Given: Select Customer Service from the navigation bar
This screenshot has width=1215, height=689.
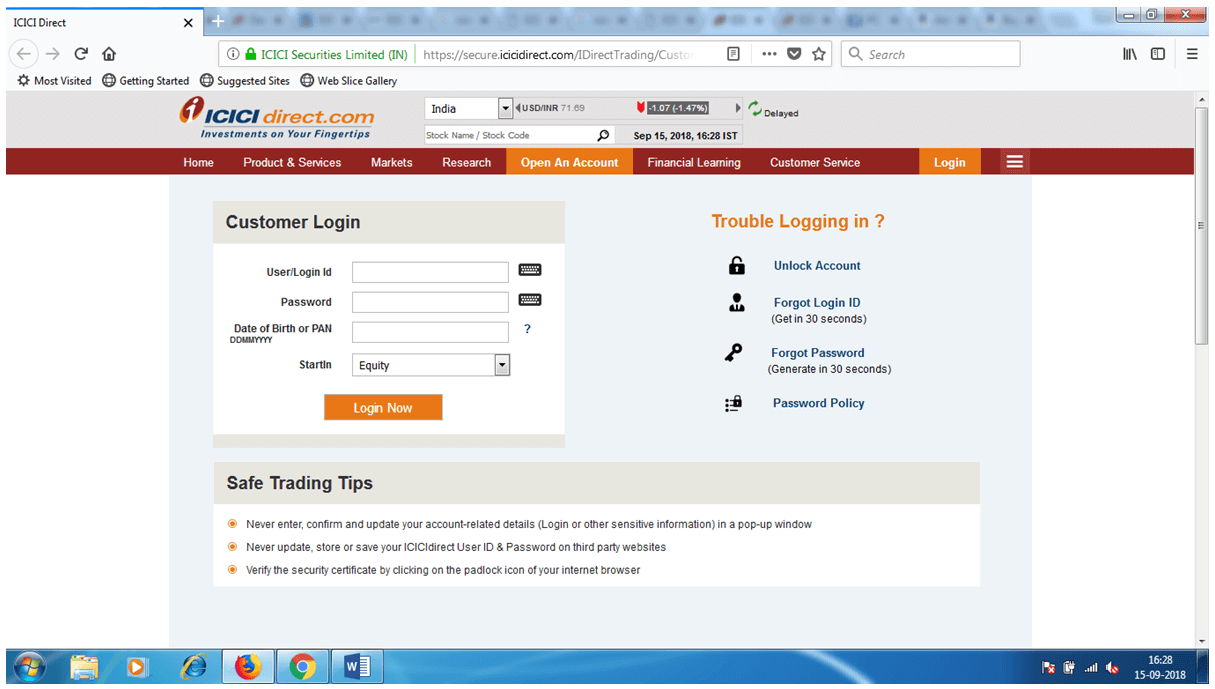Looking at the screenshot, I should [814, 161].
